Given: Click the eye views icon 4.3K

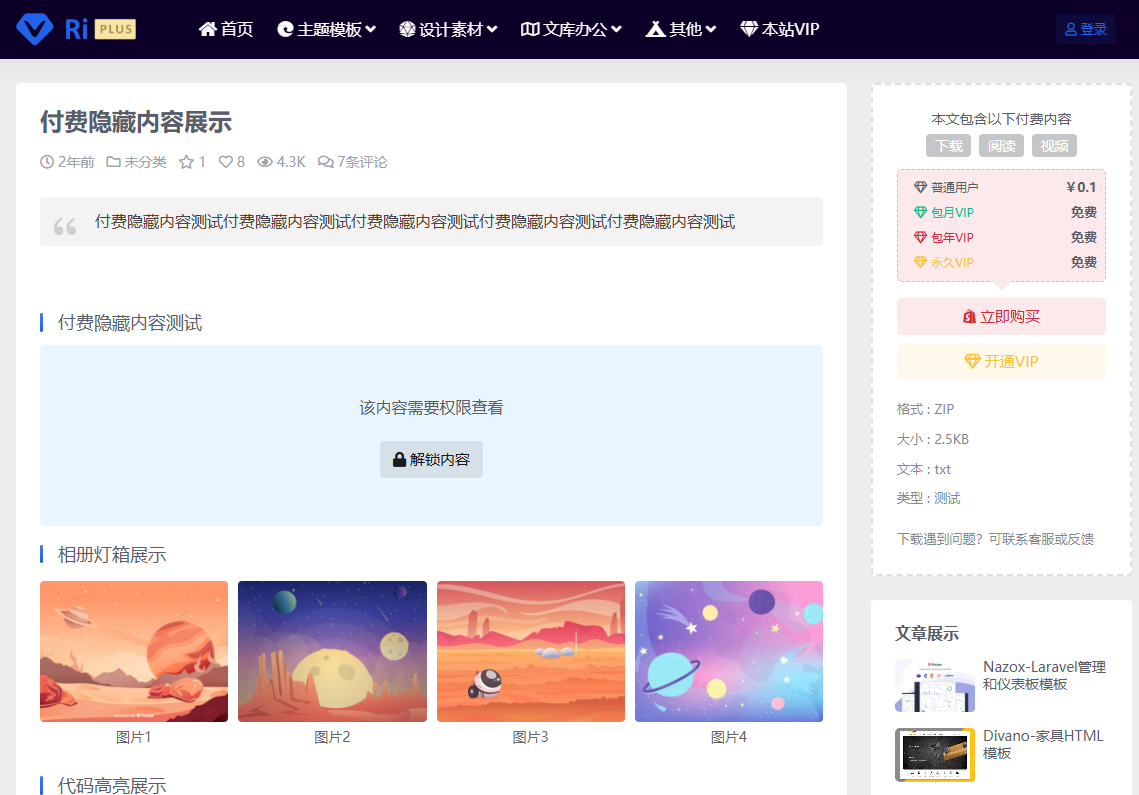Looking at the screenshot, I should click(265, 162).
